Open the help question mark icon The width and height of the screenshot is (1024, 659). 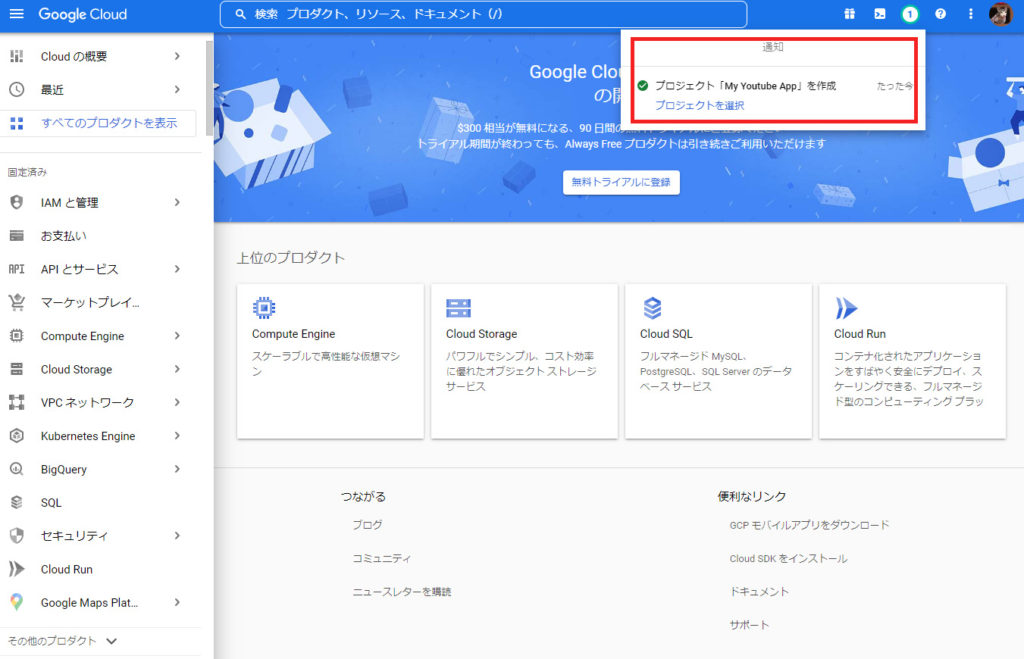click(x=940, y=14)
